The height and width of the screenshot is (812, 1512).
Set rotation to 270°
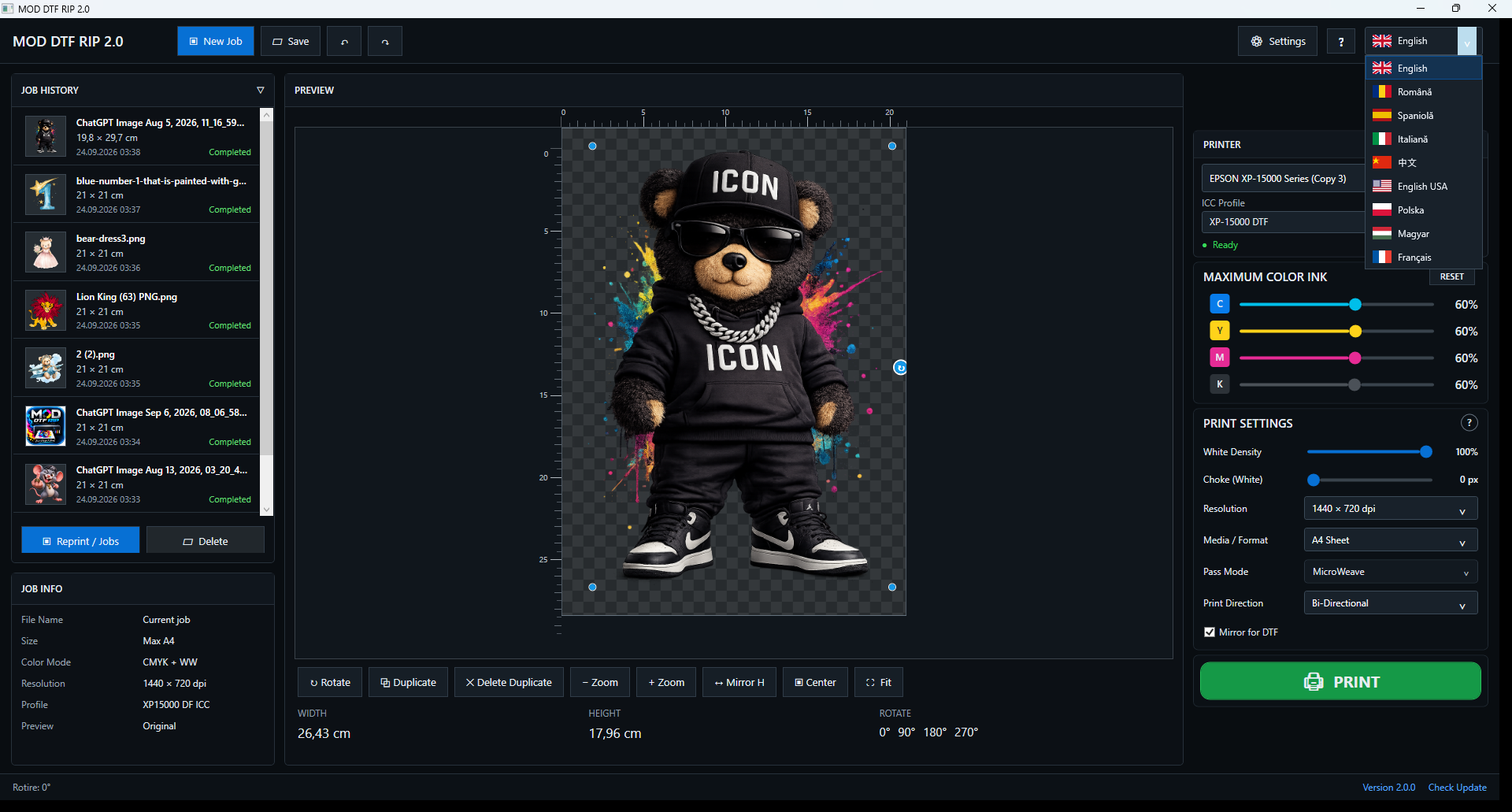(x=966, y=732)
